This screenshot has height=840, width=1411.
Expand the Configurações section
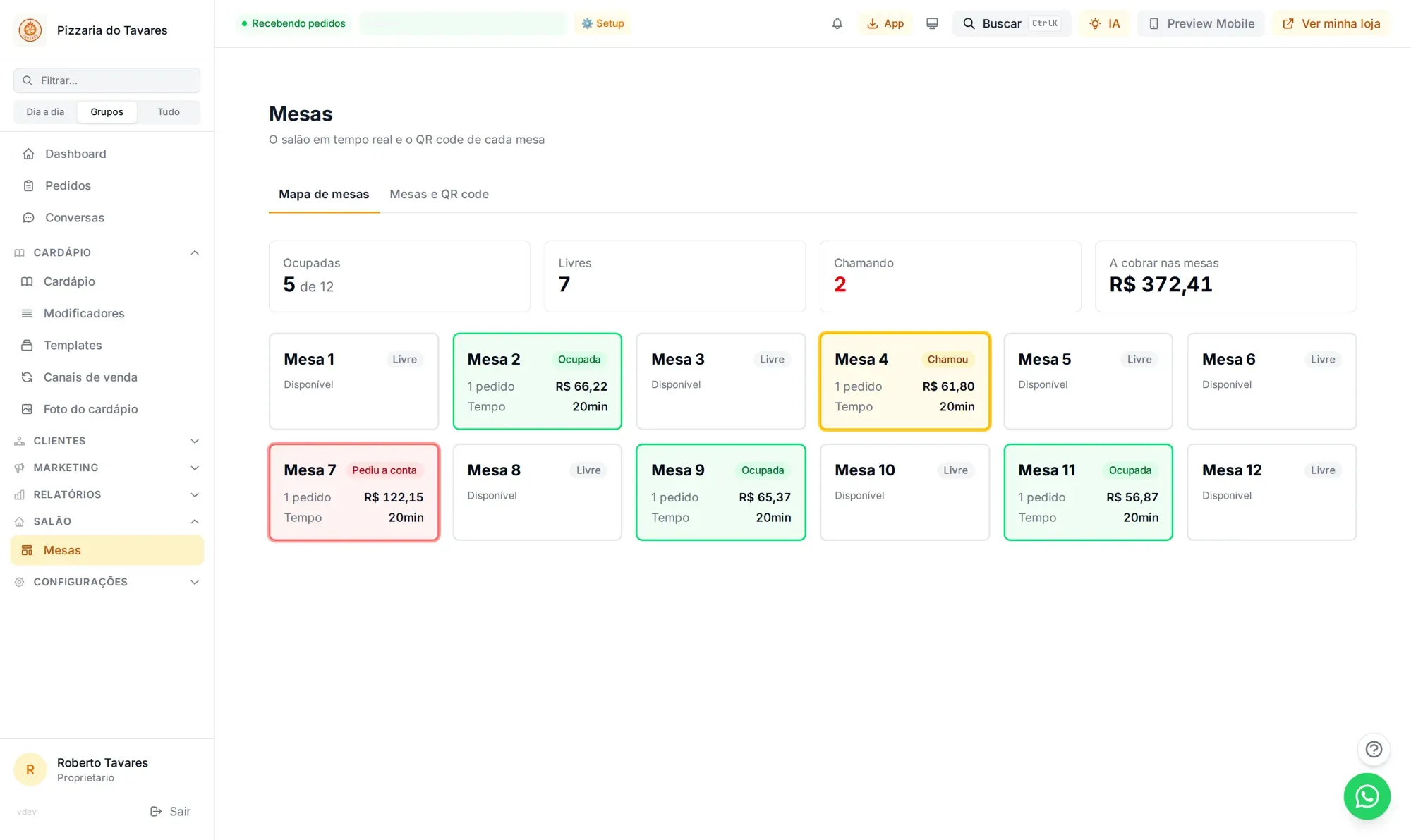(107, 582)
